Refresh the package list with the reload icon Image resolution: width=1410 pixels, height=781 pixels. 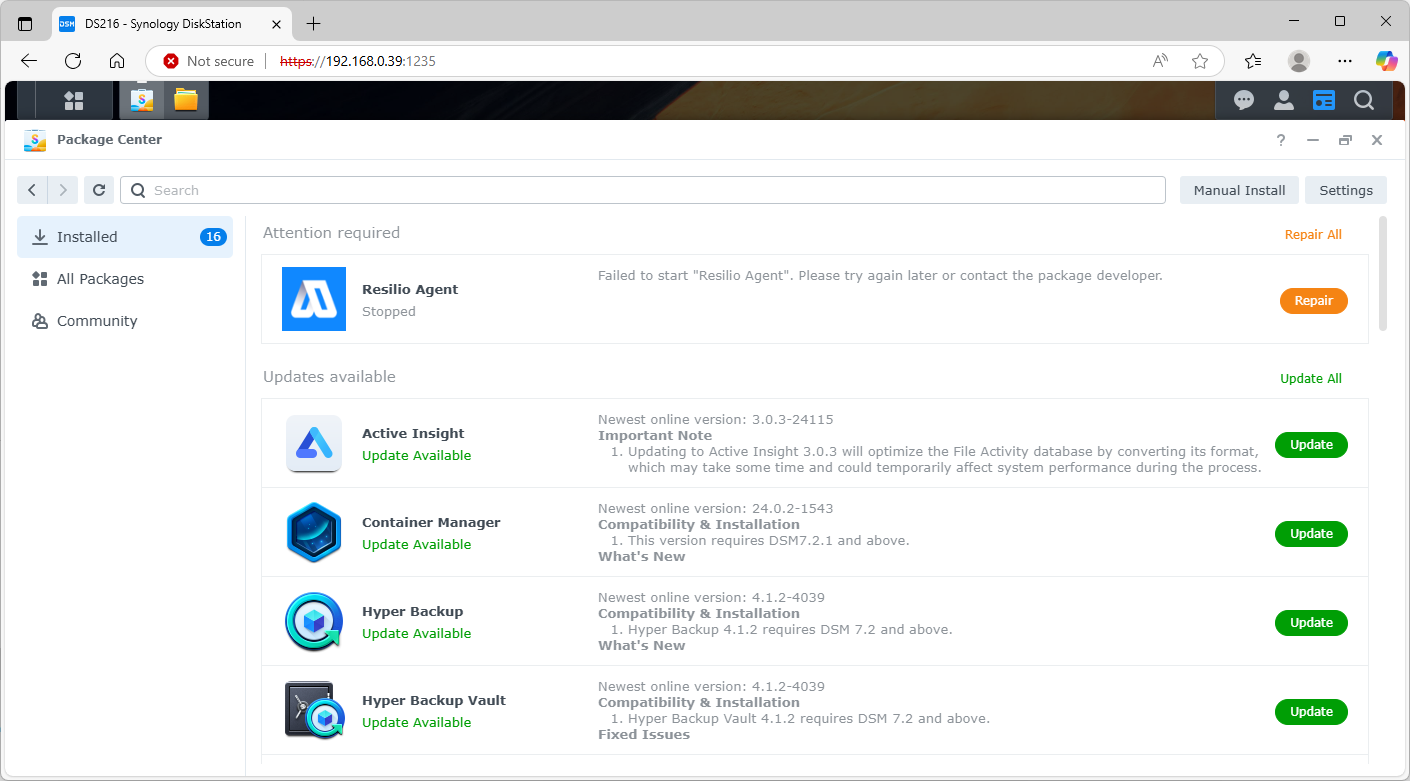pos(98,190)
